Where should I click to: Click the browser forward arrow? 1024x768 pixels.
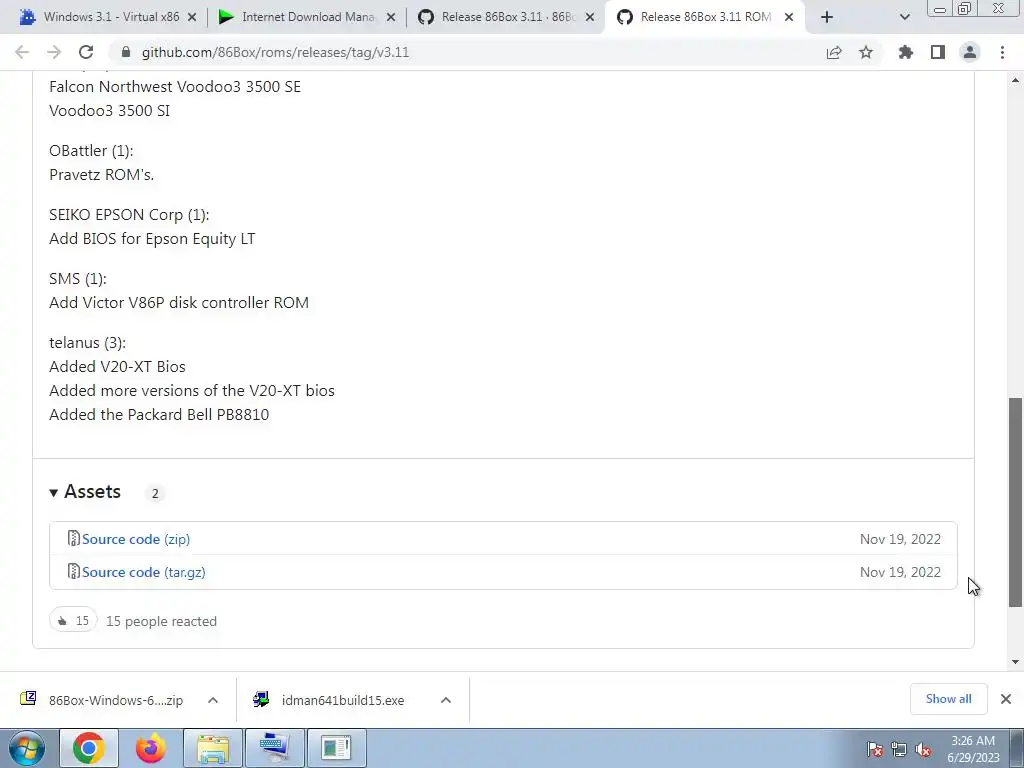point(54,52)
